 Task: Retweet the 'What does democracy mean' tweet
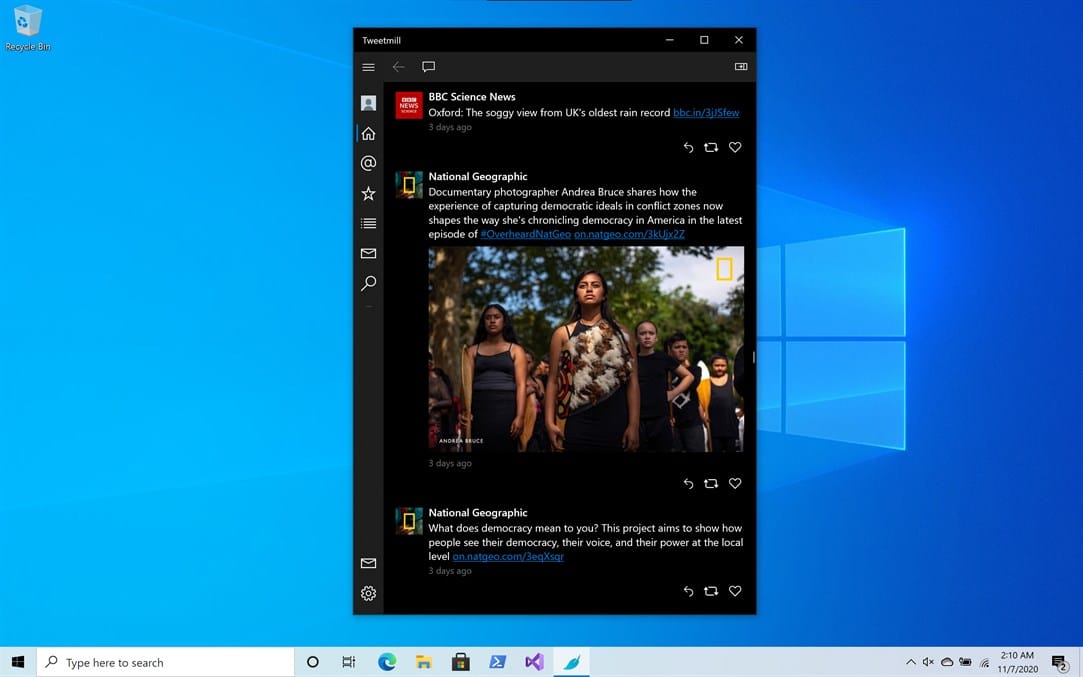[710, 591]
